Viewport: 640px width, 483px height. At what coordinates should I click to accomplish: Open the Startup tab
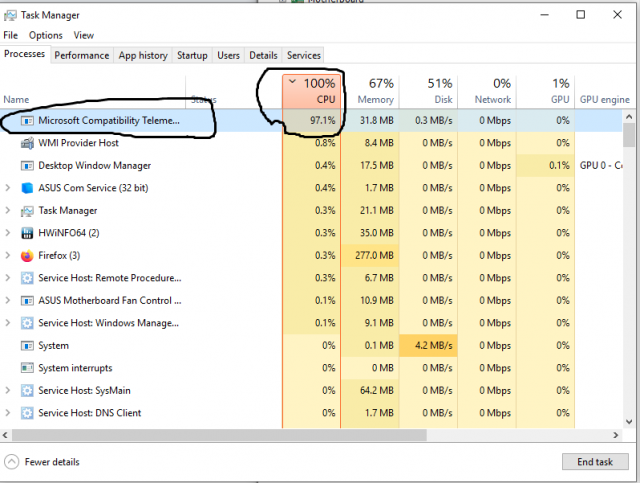tap(192, 55)
